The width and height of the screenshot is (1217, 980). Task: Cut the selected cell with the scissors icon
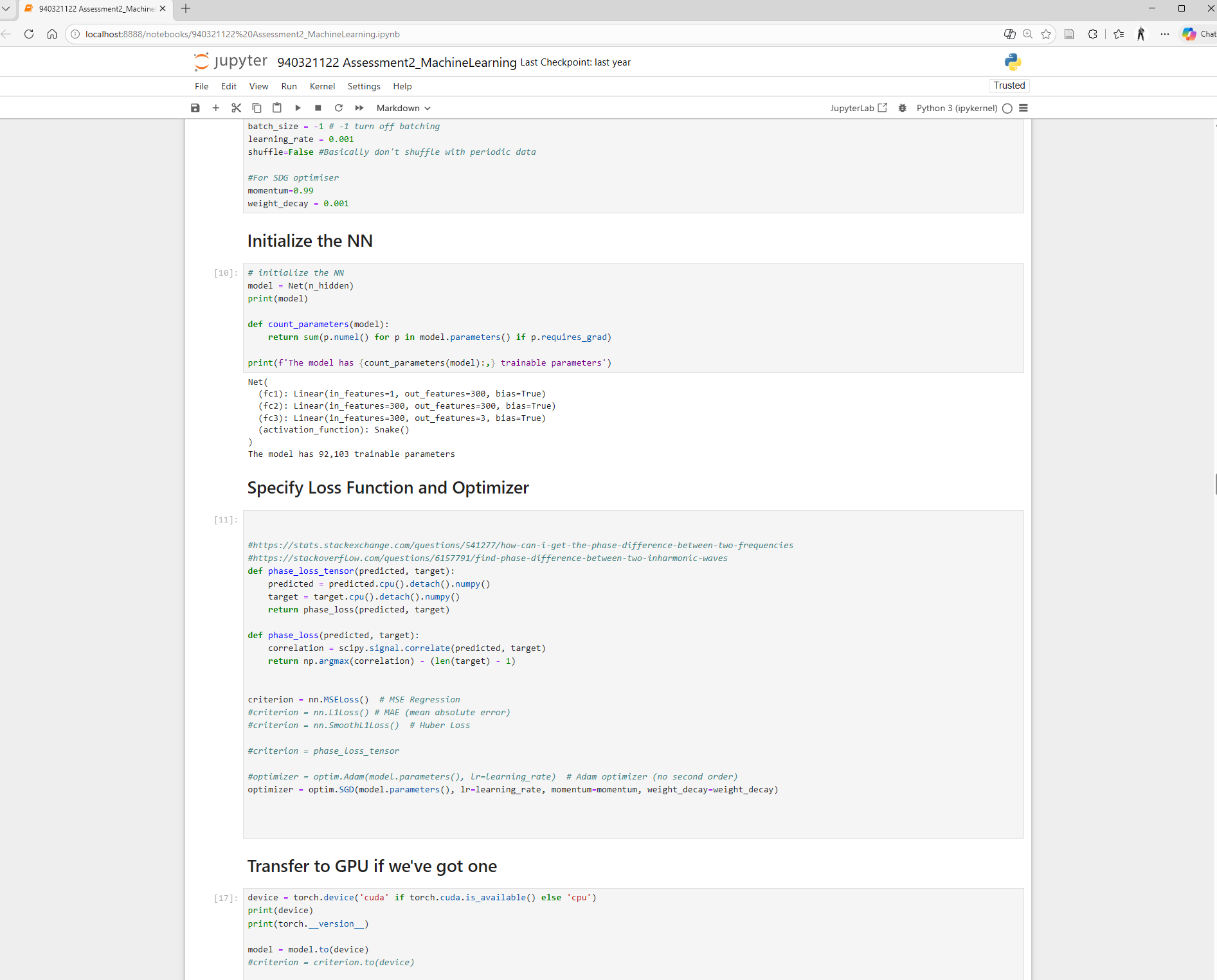point(236,107)
